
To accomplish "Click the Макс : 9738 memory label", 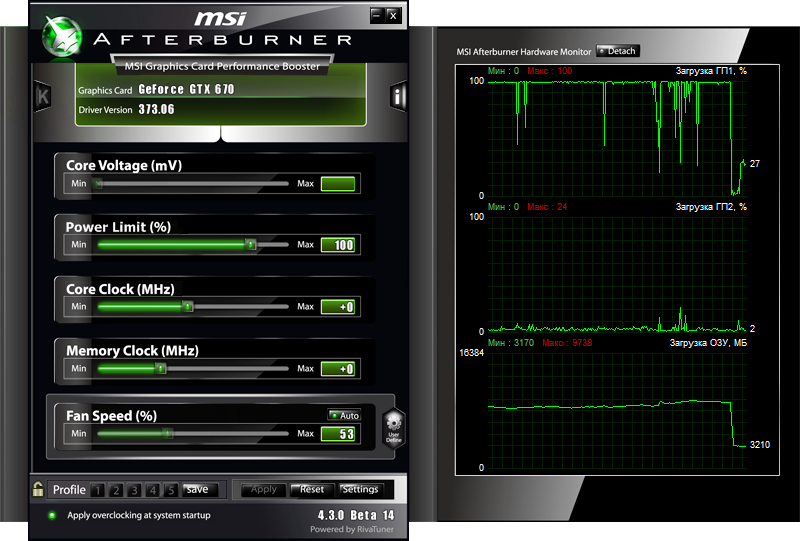I will (x=567, y=343).
